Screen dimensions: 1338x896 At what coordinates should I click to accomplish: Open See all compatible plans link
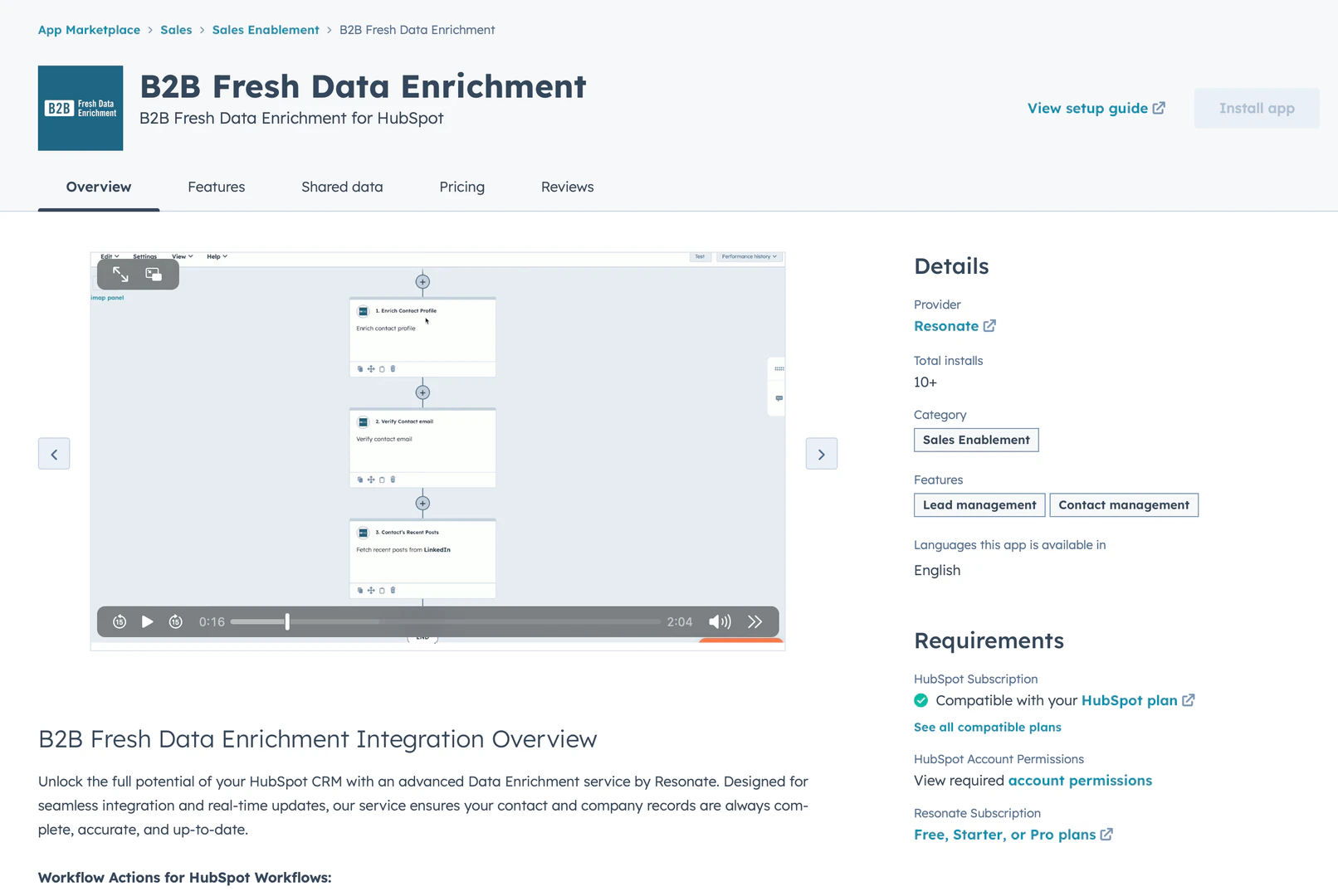point(987,727)
